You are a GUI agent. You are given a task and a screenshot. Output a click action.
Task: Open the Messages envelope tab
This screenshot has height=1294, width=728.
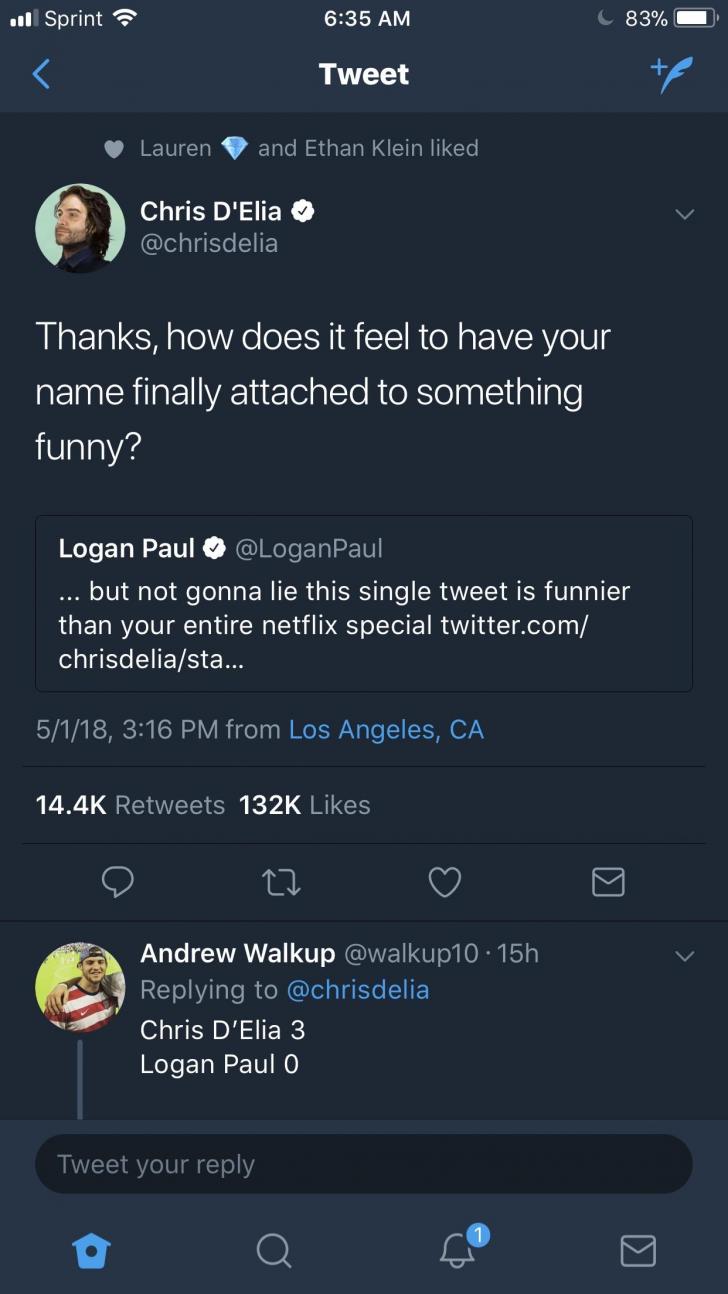pos(638,1249)
